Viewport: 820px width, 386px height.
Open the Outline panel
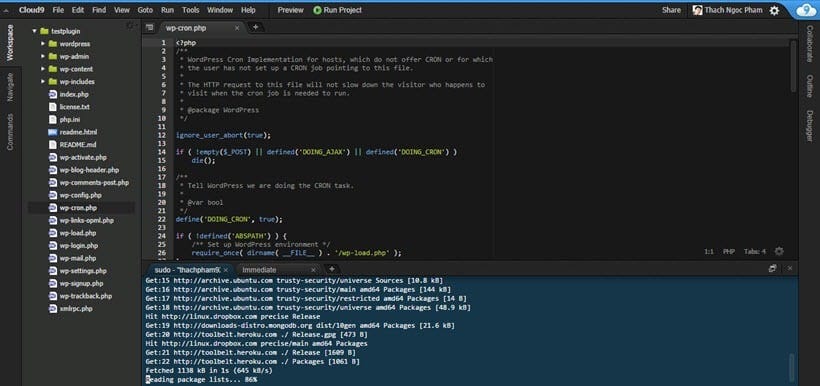809,86
